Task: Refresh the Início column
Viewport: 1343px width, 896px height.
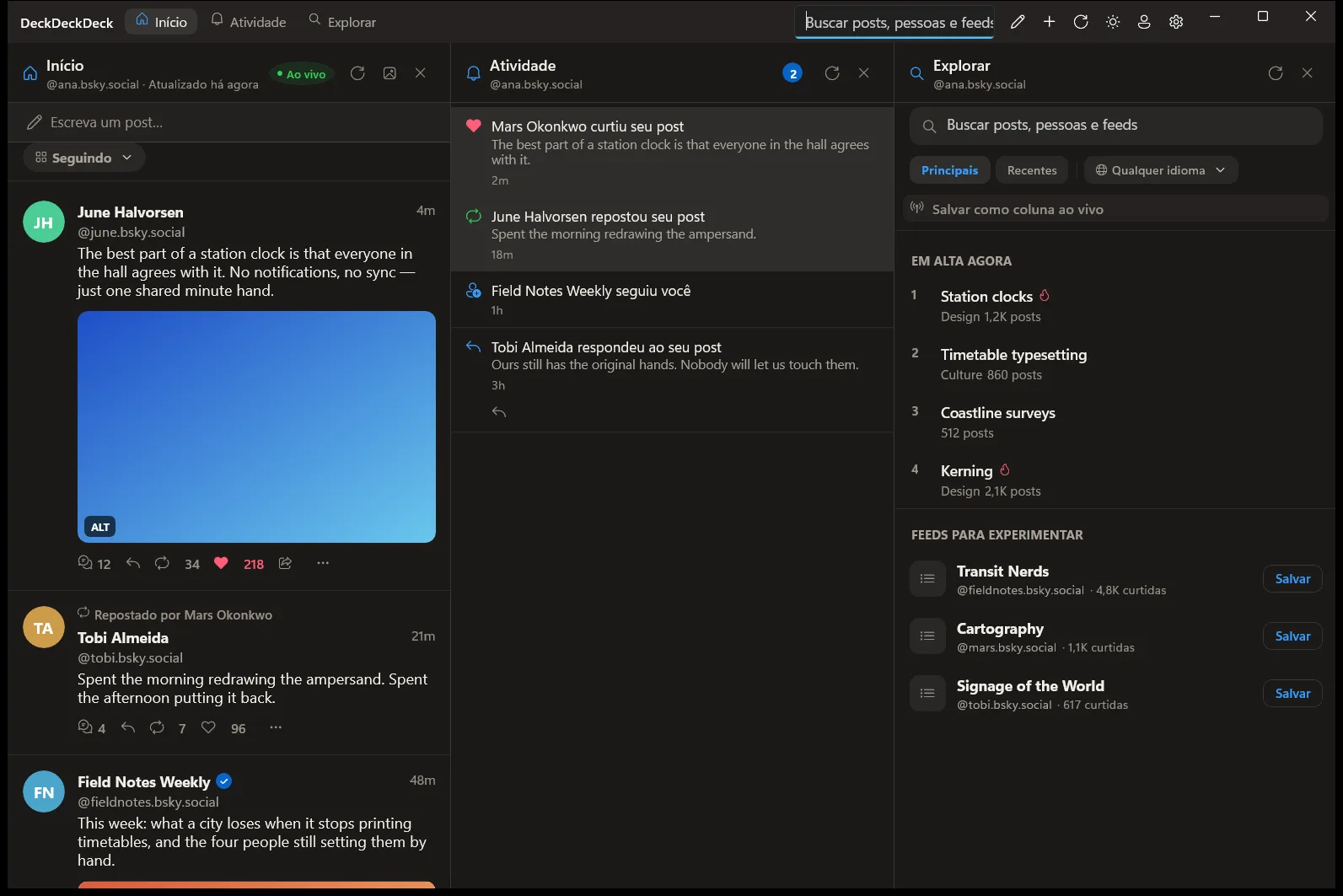Action: (357, 73)
